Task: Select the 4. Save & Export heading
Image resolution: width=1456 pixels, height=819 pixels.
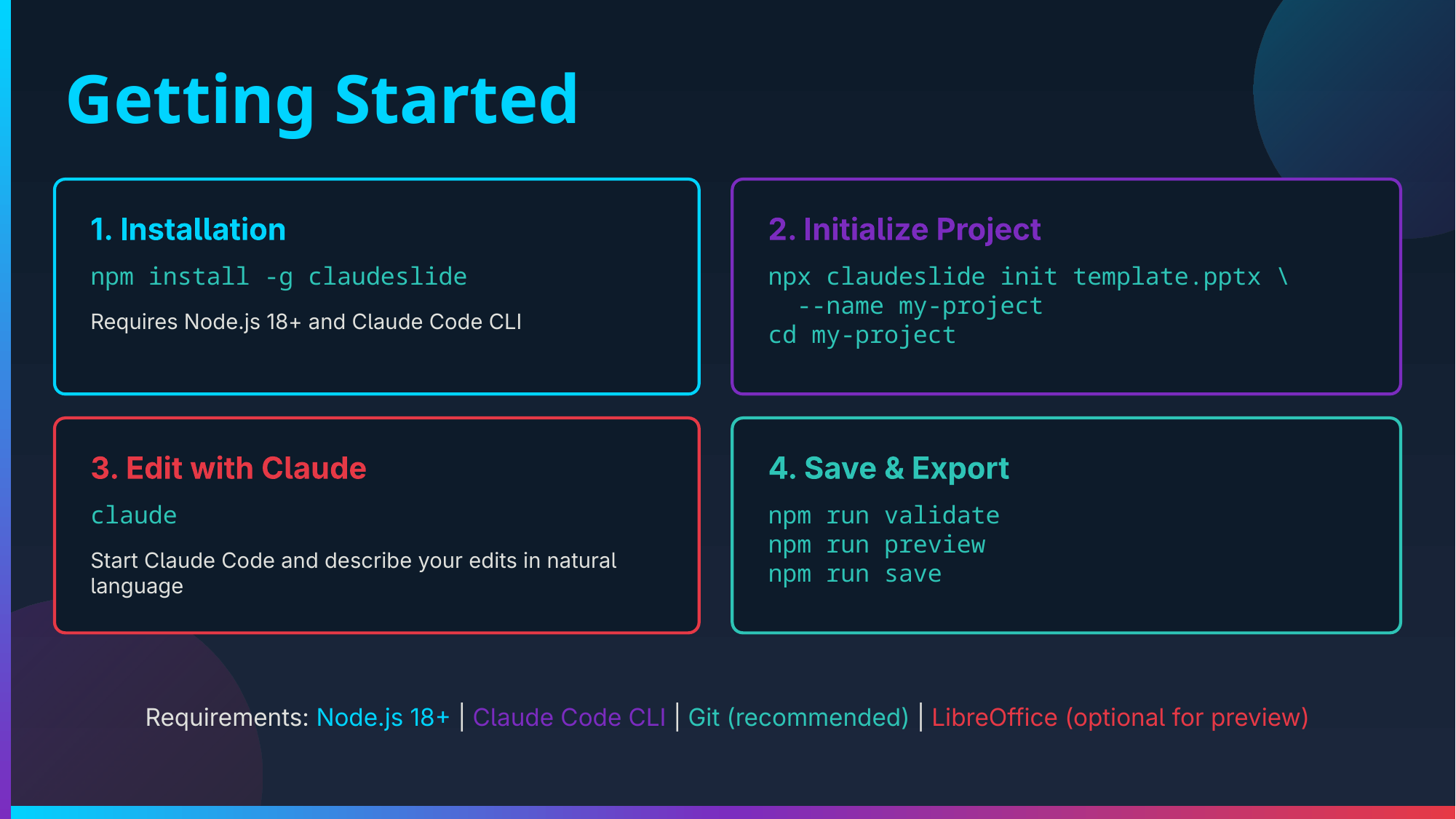Action: [888, 468]
